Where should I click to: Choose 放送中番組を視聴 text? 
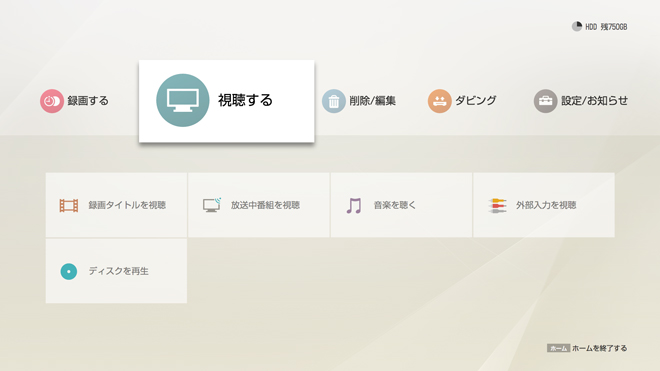pyautogui.click(x=265, y=206)
